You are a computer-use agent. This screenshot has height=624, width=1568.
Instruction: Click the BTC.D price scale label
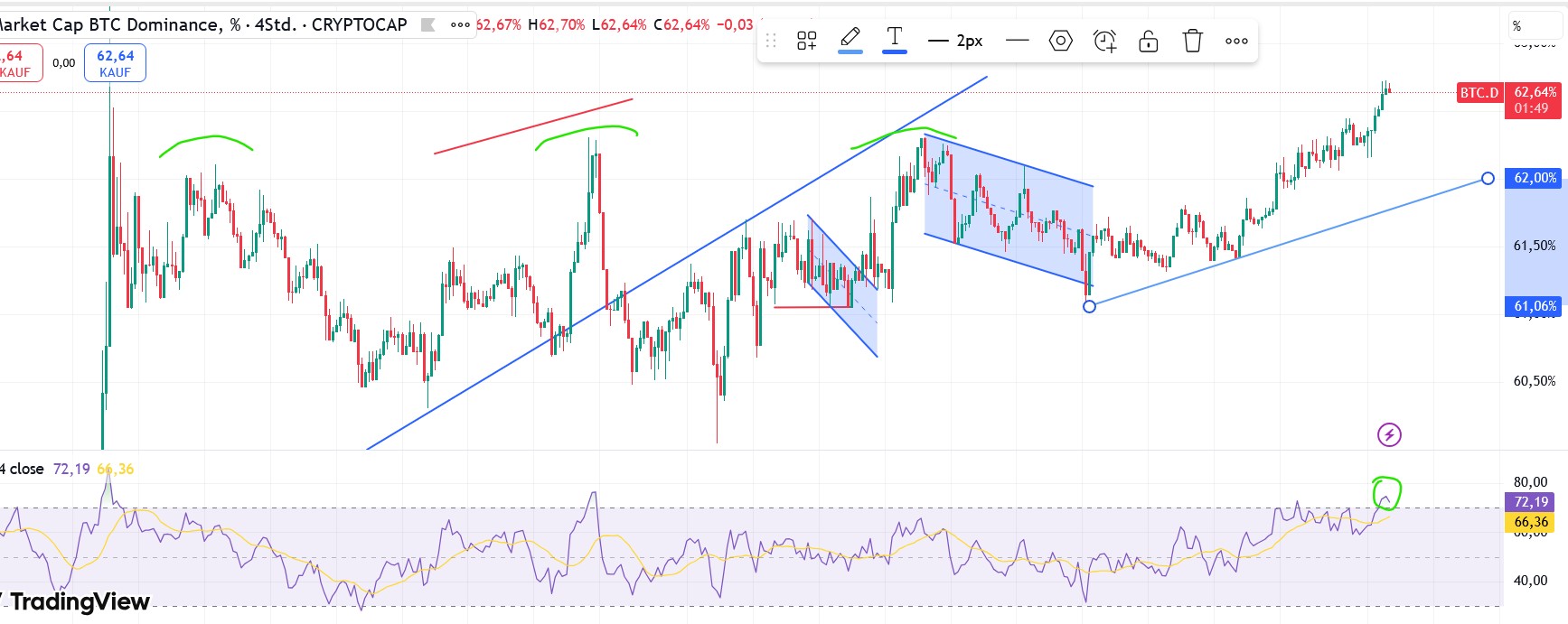click(x=1479, y=92)
